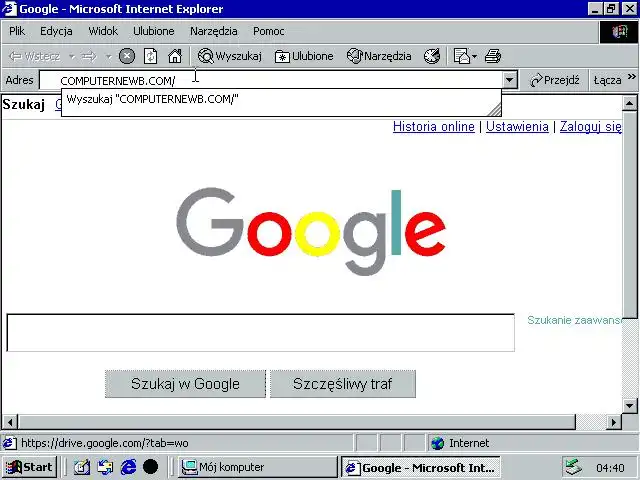
Task: Expand the address bar dropdown list
Action: [x=510, y=80]
